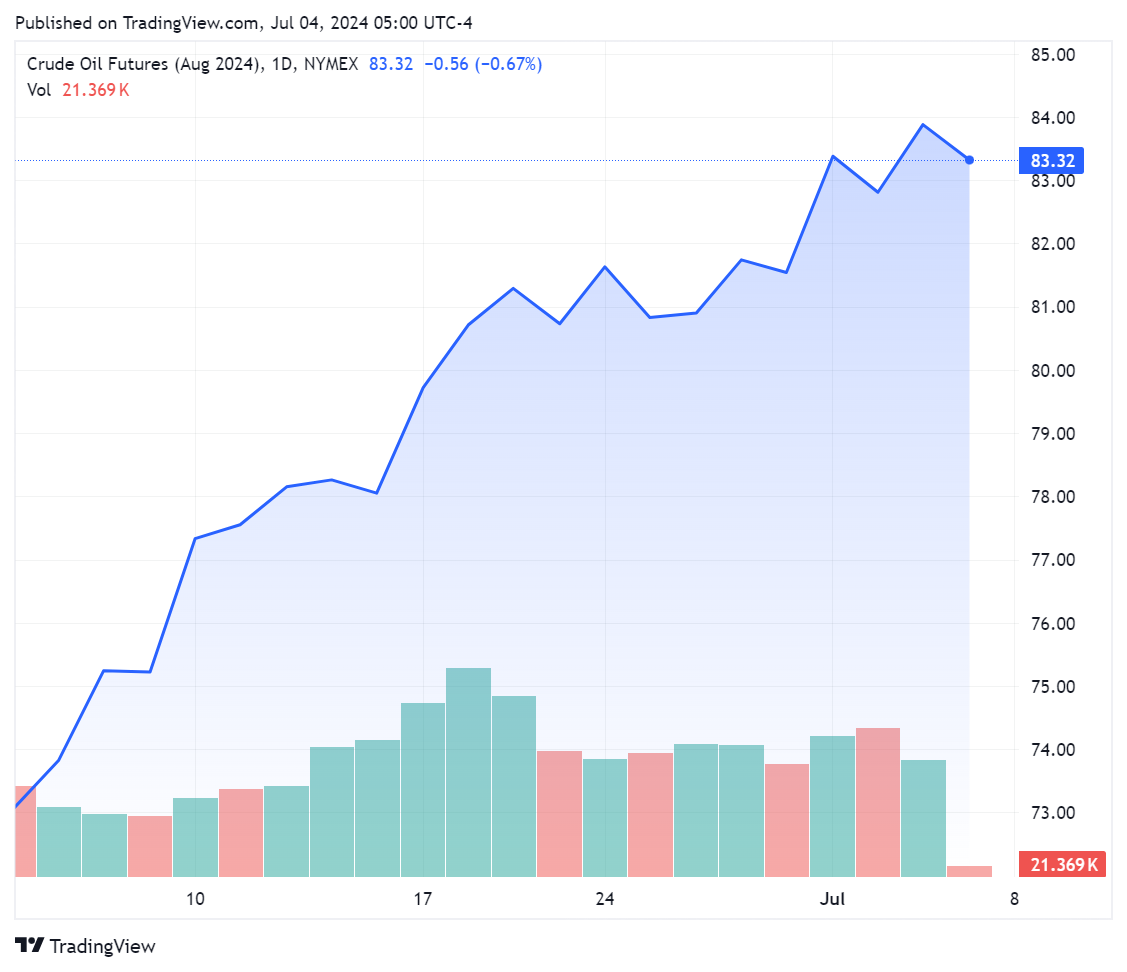
Task: Click the TradingView brand text link
Action: 103,946
